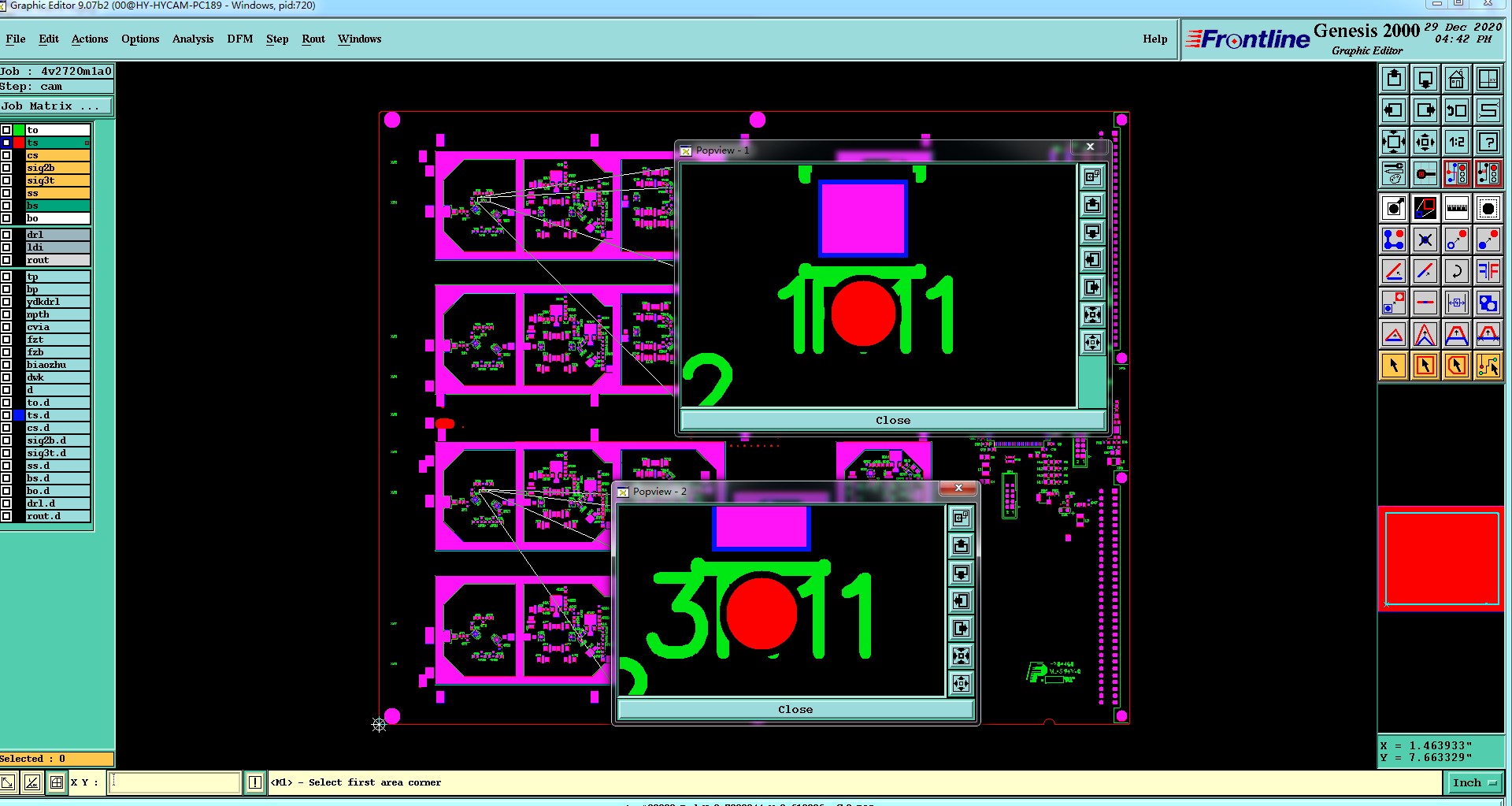Click the X Y coordinate input field
The height and width of the screenshot is (806, 1512).
tap(174, 782)
